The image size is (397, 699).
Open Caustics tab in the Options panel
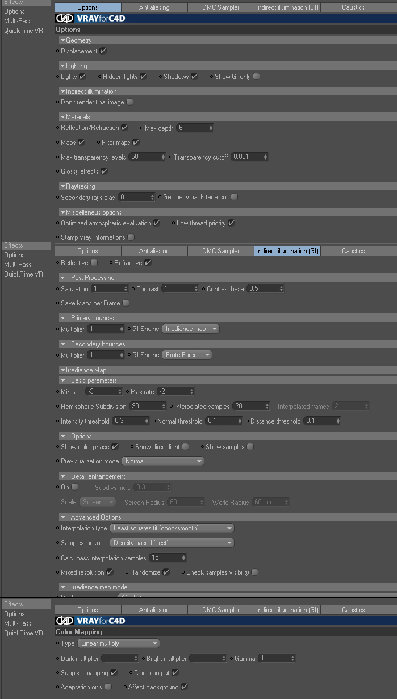click(x=353, y=7)
